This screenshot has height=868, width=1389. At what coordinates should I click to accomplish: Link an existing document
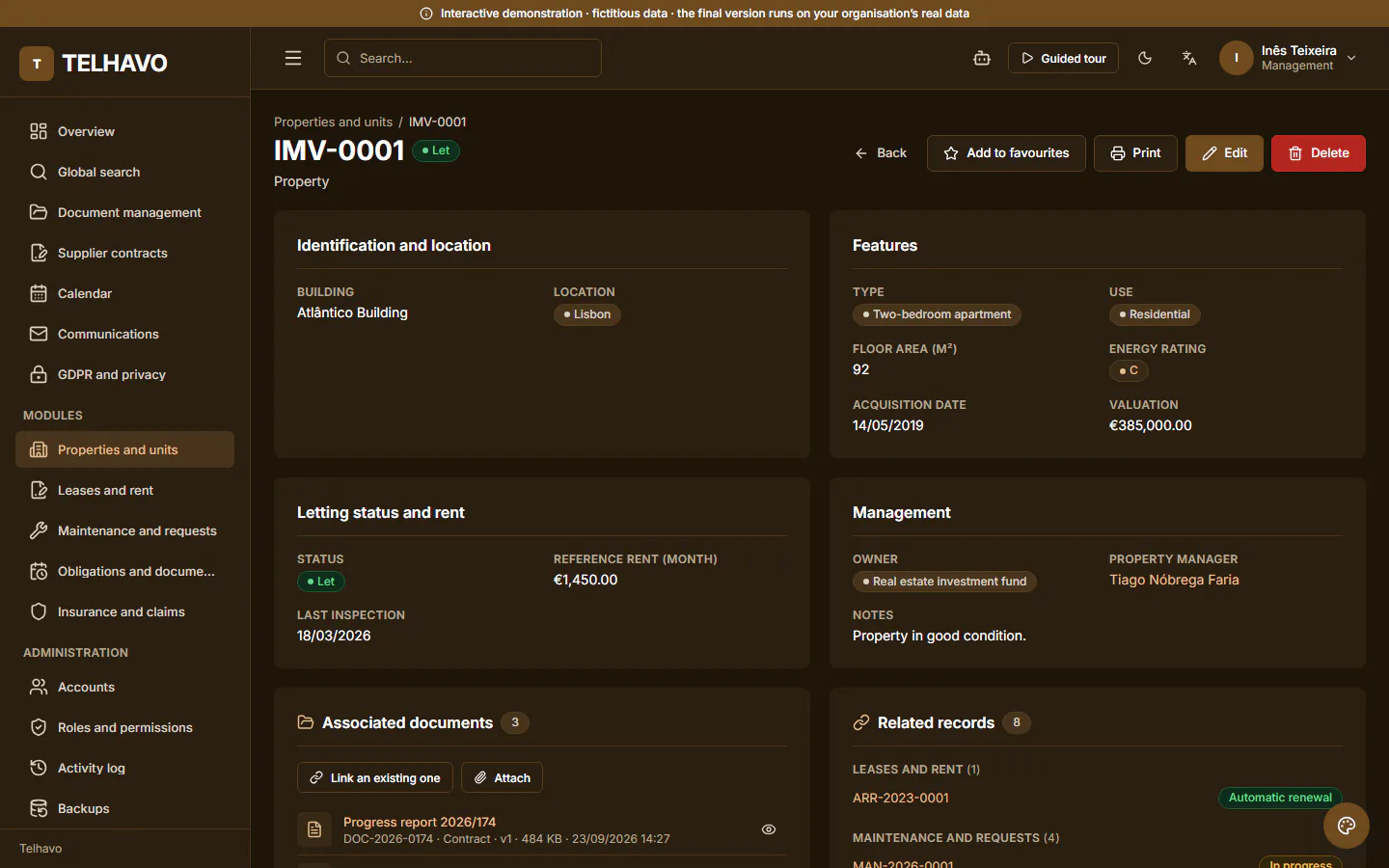[x=375, y=777]
